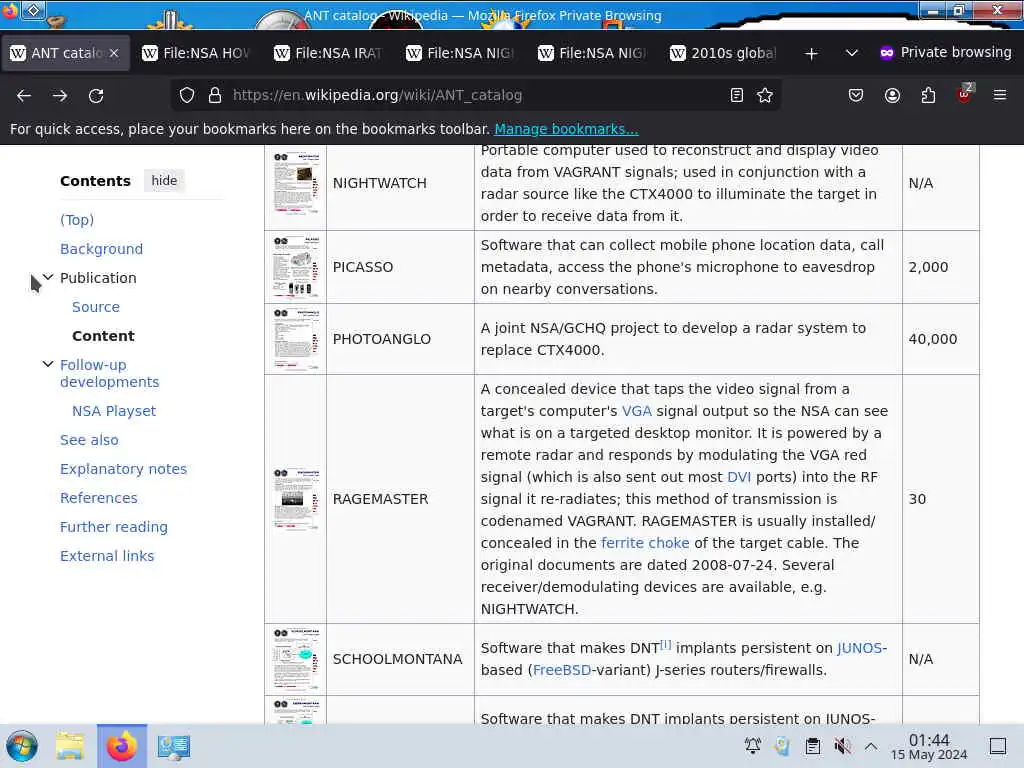Open footnote [I] after DNT
The image size is (1024, 768).
[665, 645]
